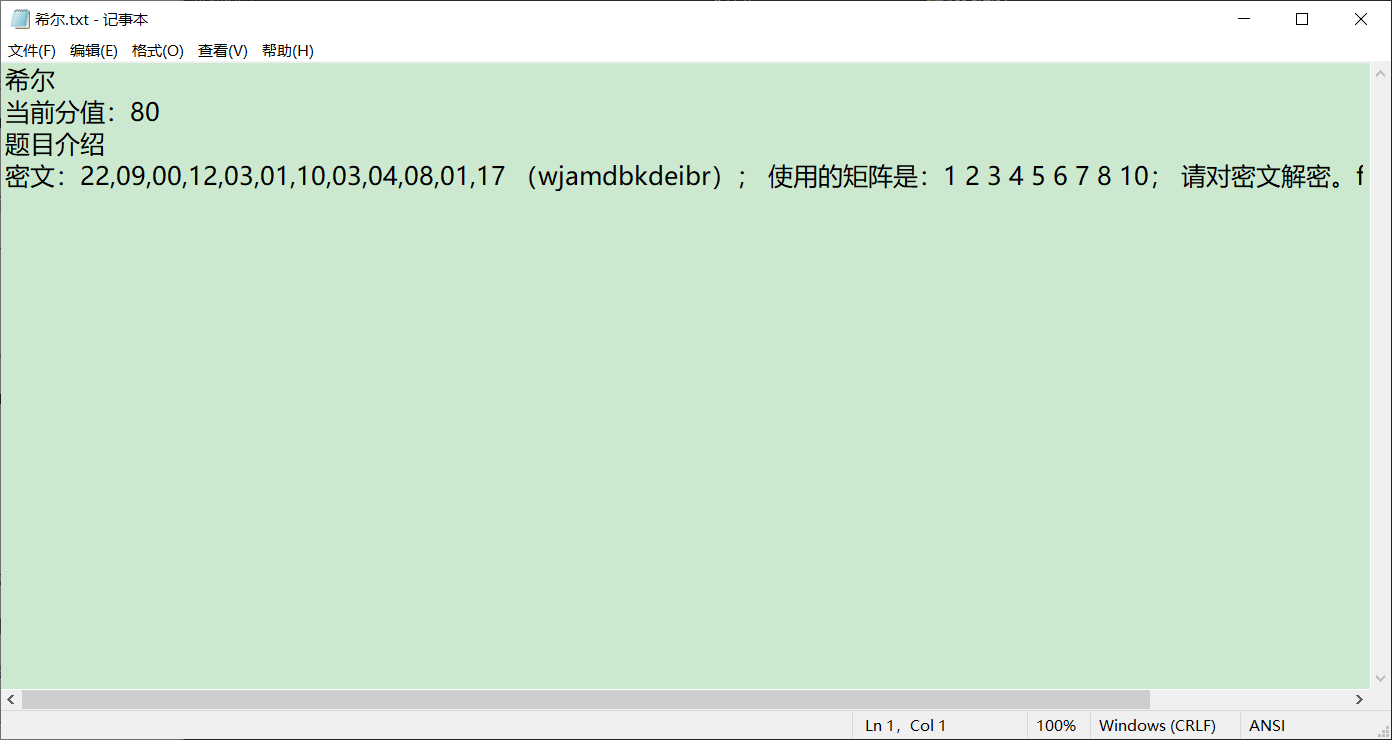Open the 编辑(E) menu
Image resolution: width=1392 pixels, height=740 pixels.
[94, 51]
